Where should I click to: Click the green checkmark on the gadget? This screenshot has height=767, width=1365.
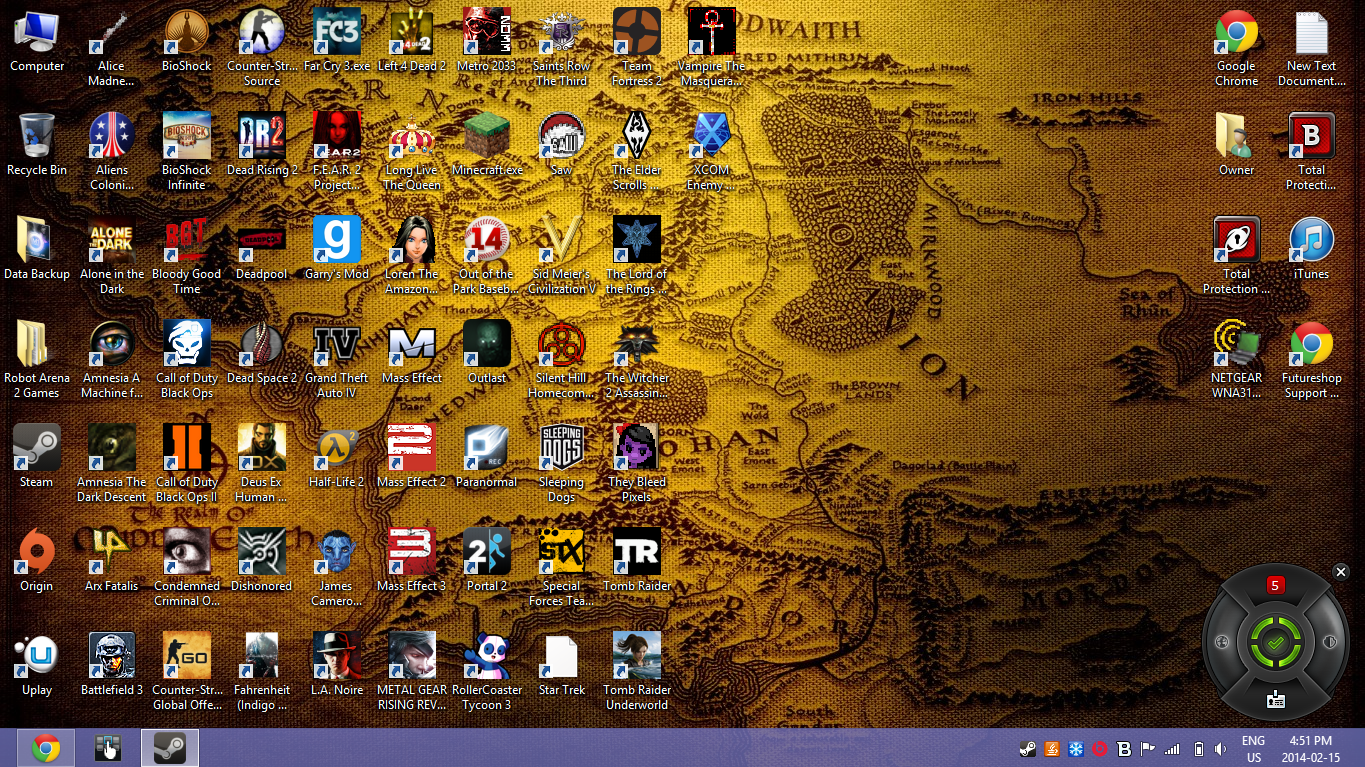point(1274,643)
